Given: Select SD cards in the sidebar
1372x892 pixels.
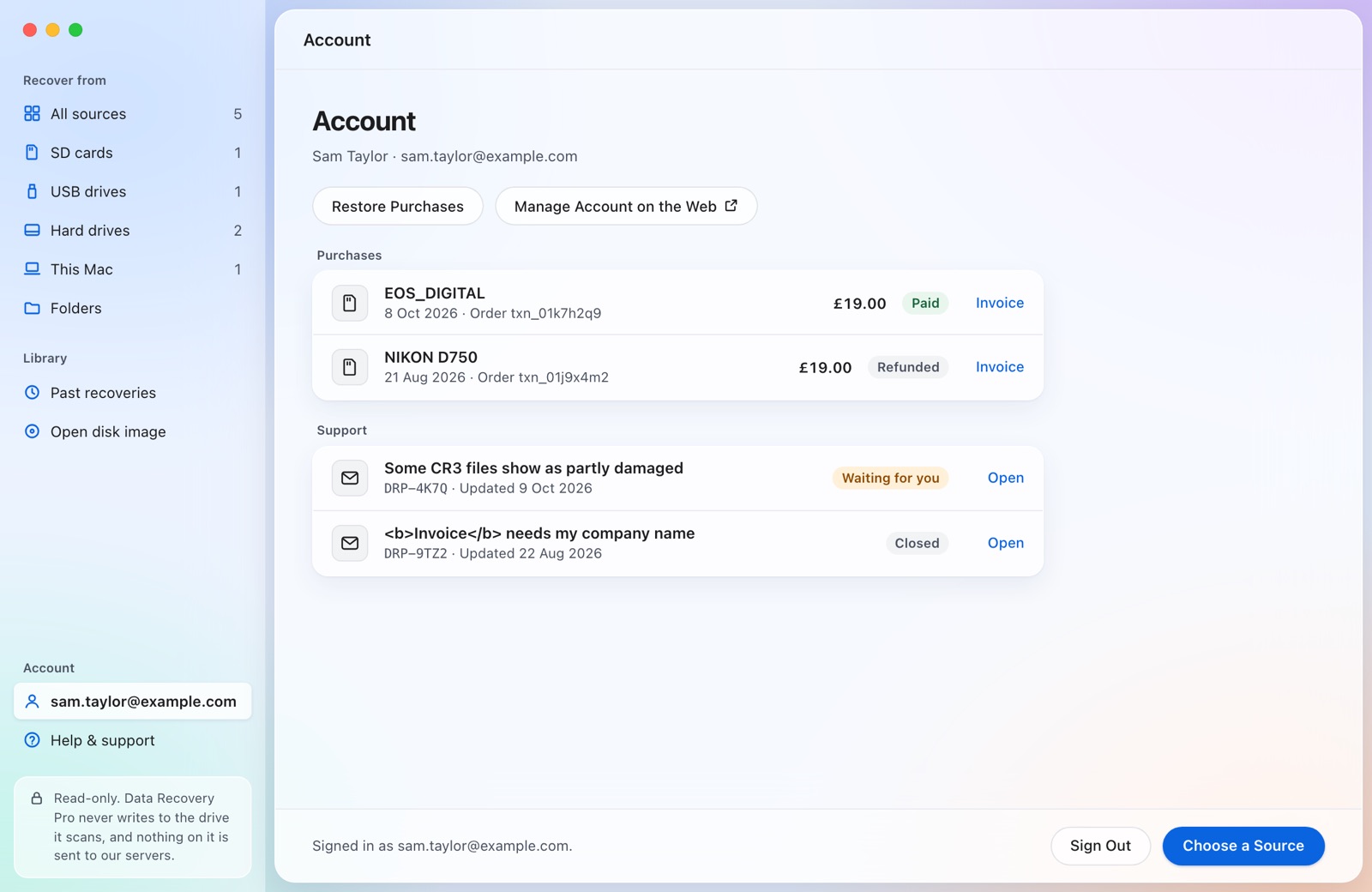Looking at the screenshot, I should 133,153.
